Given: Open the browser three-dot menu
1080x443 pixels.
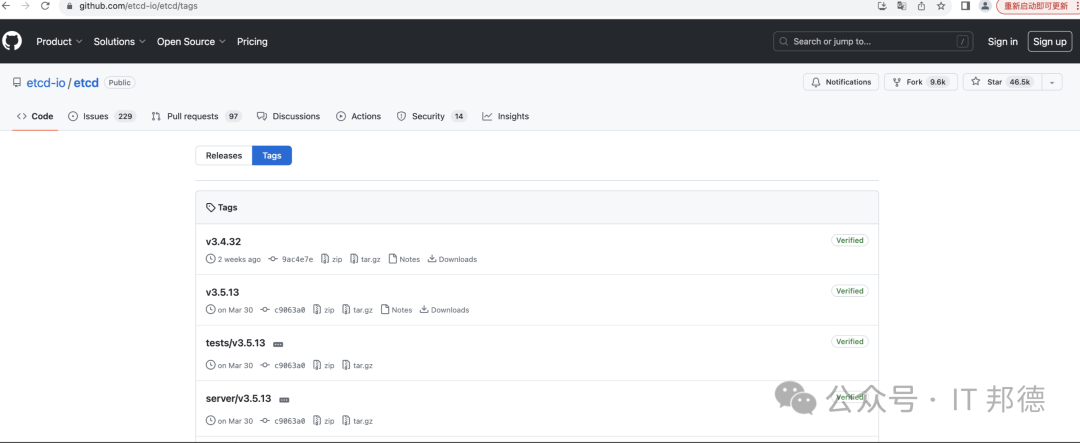Looking at the screenshot, I should [x=1077, y=6].
